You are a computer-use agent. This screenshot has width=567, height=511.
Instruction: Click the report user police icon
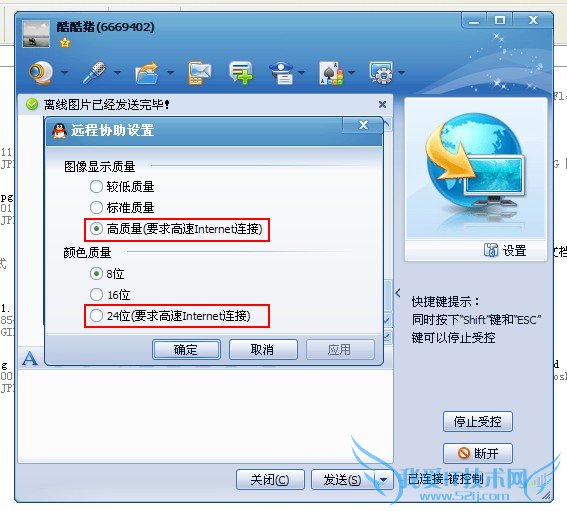pos(282,73)
